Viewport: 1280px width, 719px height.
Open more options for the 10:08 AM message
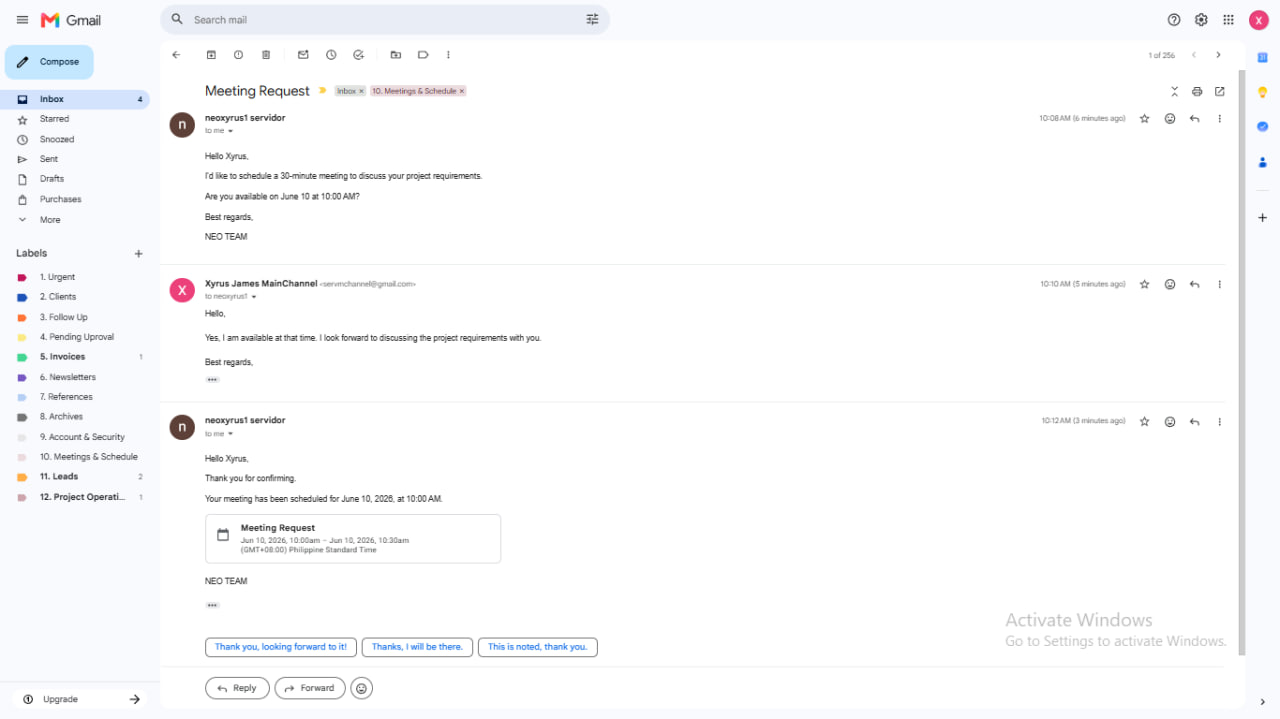pyautogui.click(x=1219, y=118)
